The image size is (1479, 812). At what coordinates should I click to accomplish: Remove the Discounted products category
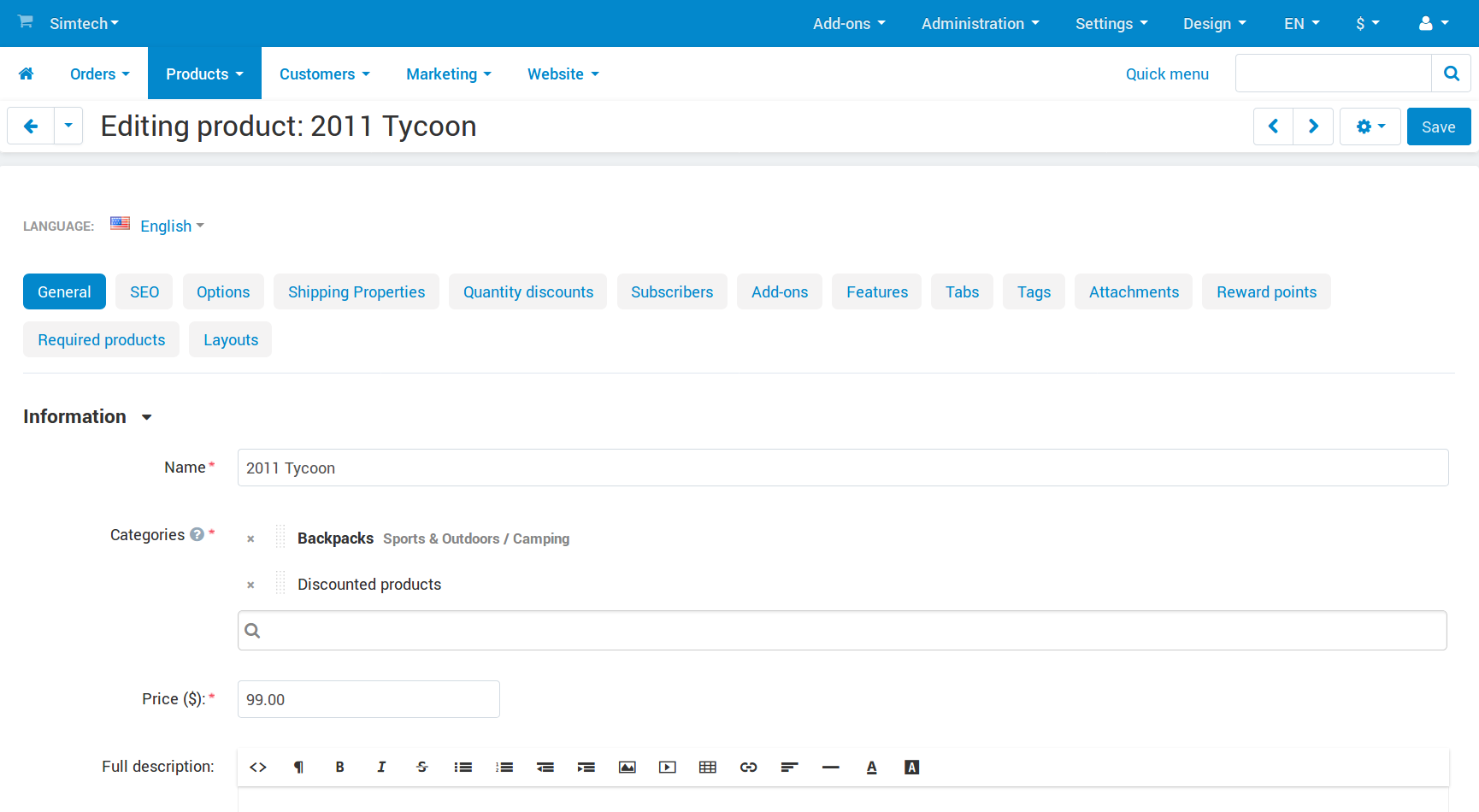coord(250,585)
